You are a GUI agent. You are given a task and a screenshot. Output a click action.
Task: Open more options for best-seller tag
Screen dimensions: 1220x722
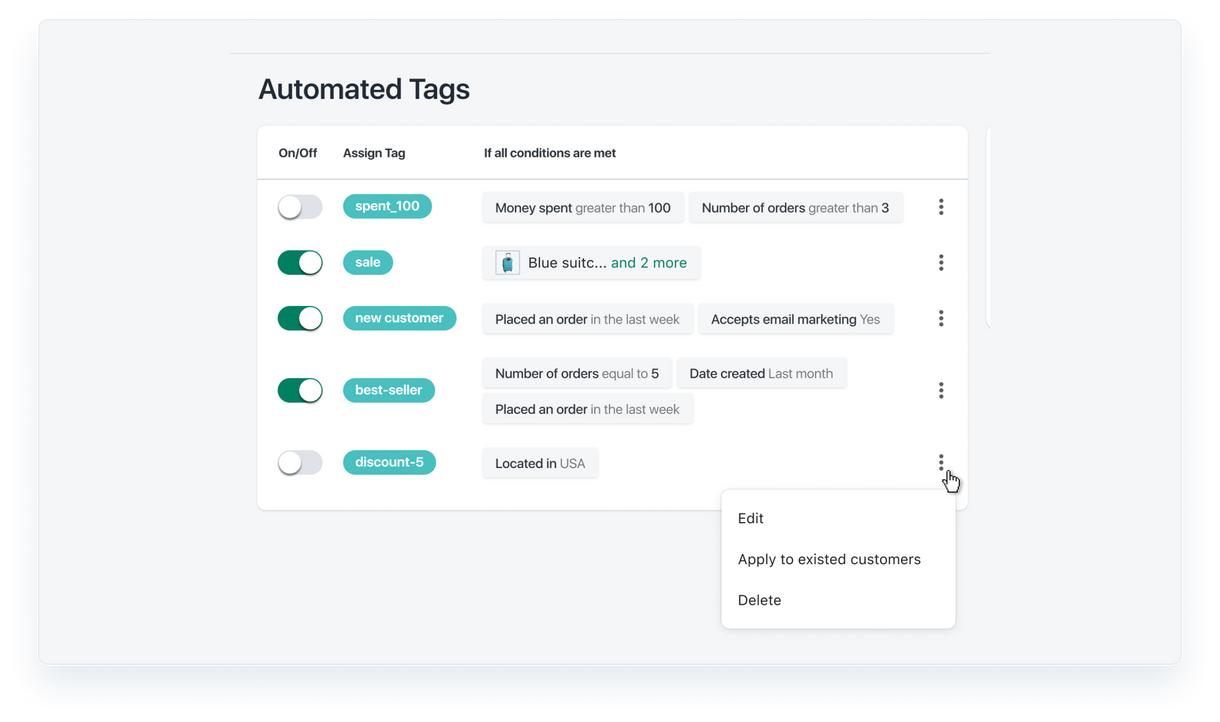[940, 390]
